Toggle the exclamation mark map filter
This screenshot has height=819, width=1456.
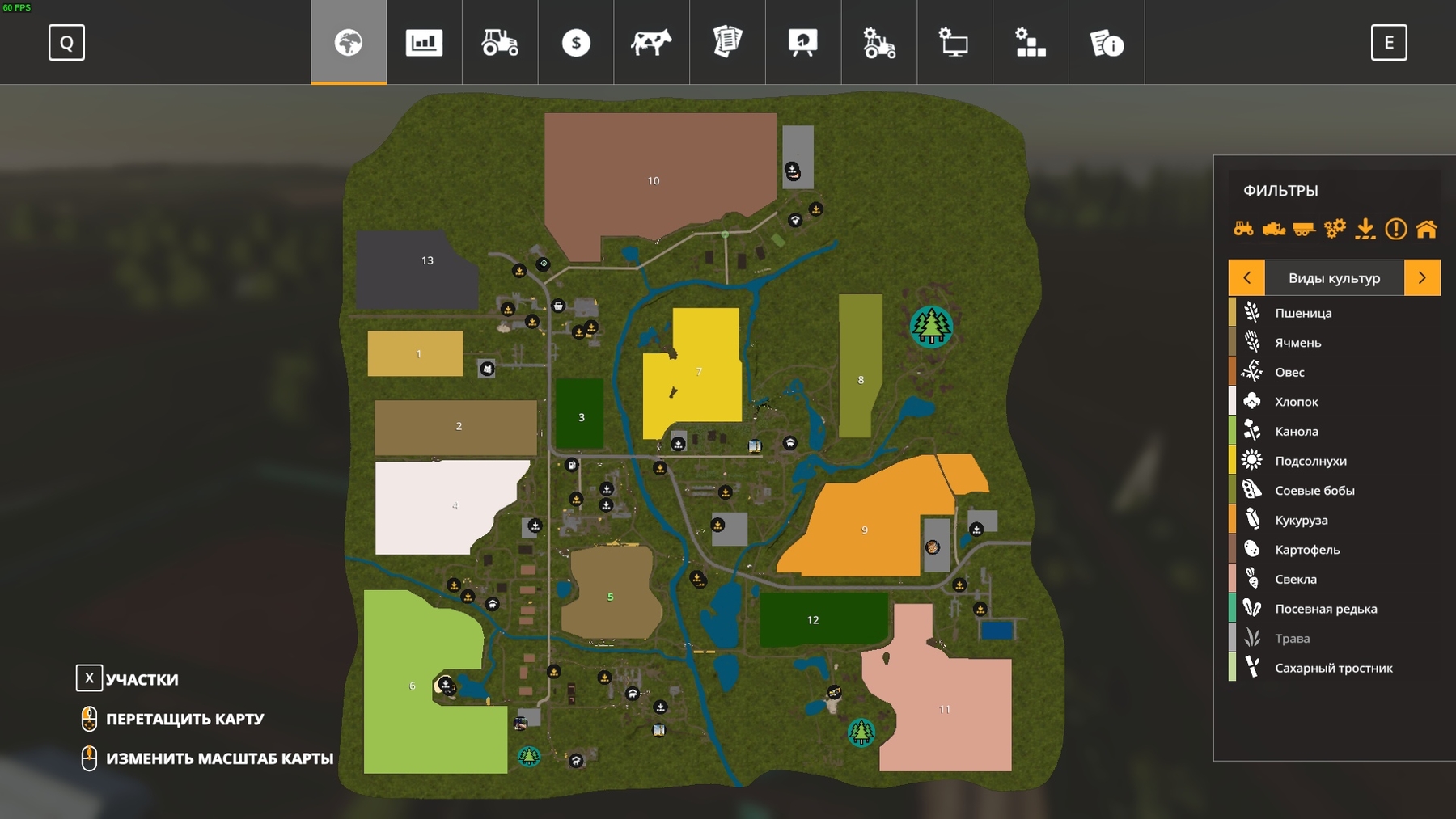[1395, 230]
